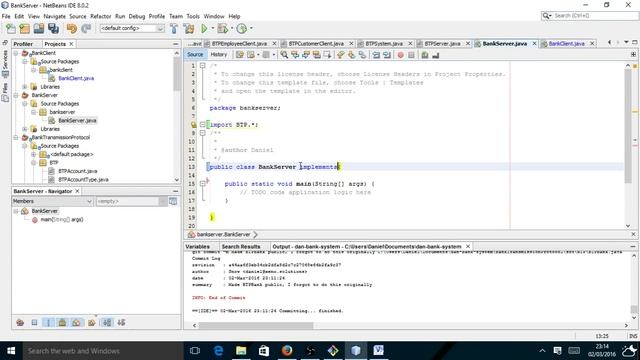Click the Toggle Bookmark editor icon
This screenshot has height=360, width=640.
pos(362,55)
